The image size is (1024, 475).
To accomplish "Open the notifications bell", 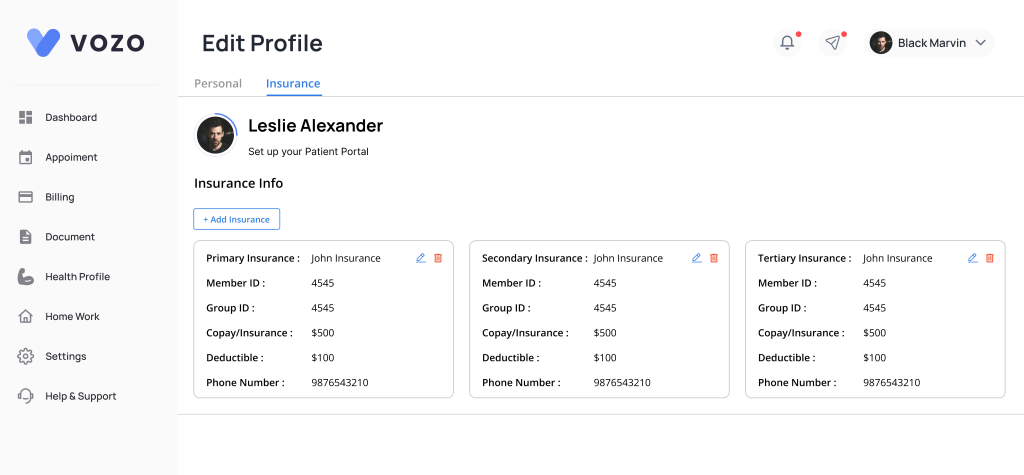I will (788, 42).
